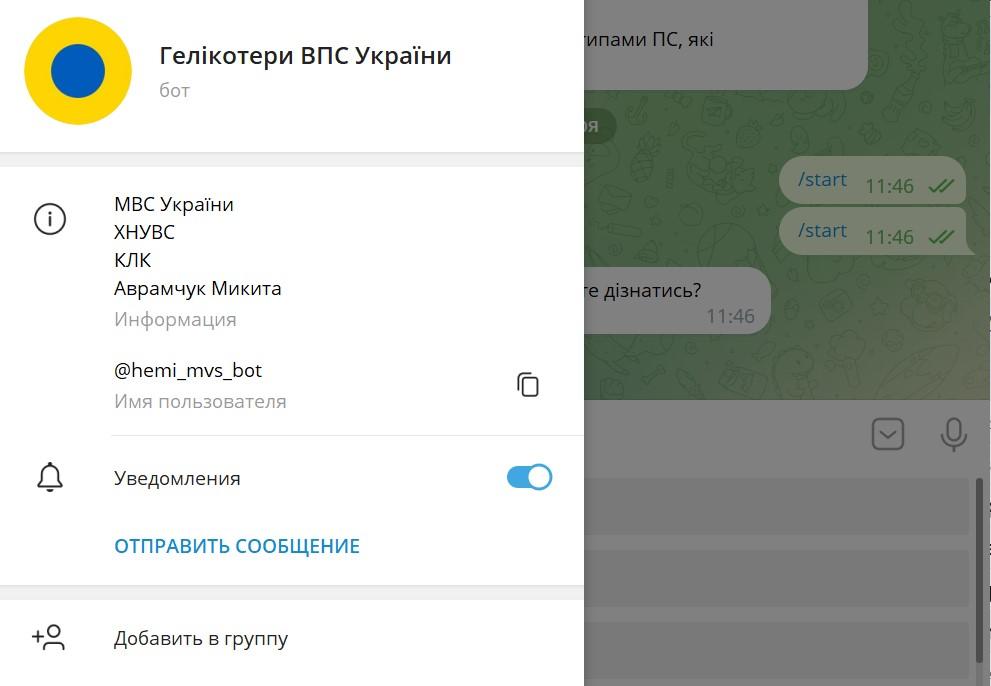This screenshot has width=991, height=686.
Task: Click the info circle icon
Action: pyautogui.click(x=50, y=219)
